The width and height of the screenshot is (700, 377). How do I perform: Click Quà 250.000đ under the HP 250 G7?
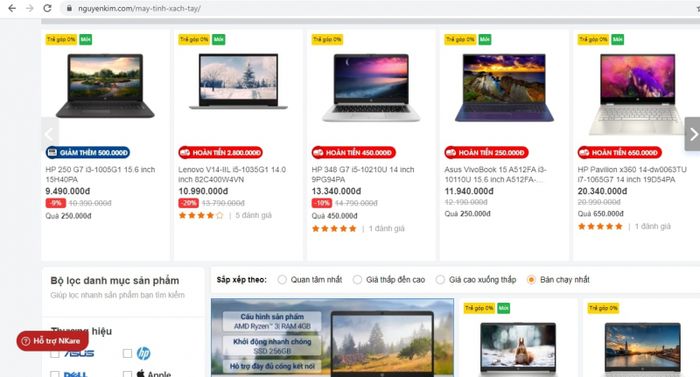pyautogui.click(x=68, y=216)
